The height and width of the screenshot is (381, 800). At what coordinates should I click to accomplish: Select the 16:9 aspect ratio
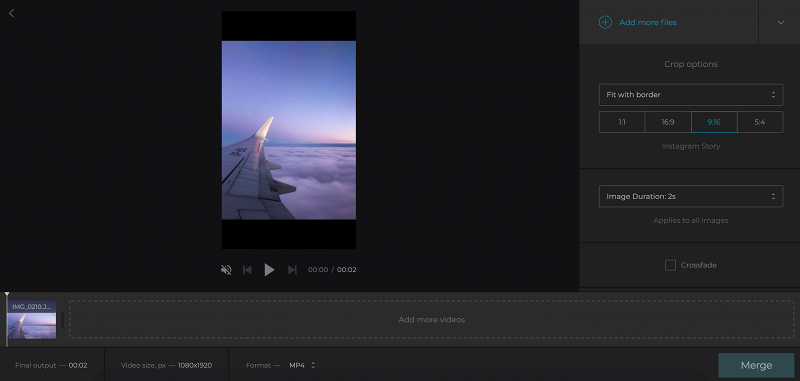click(668, 122)
